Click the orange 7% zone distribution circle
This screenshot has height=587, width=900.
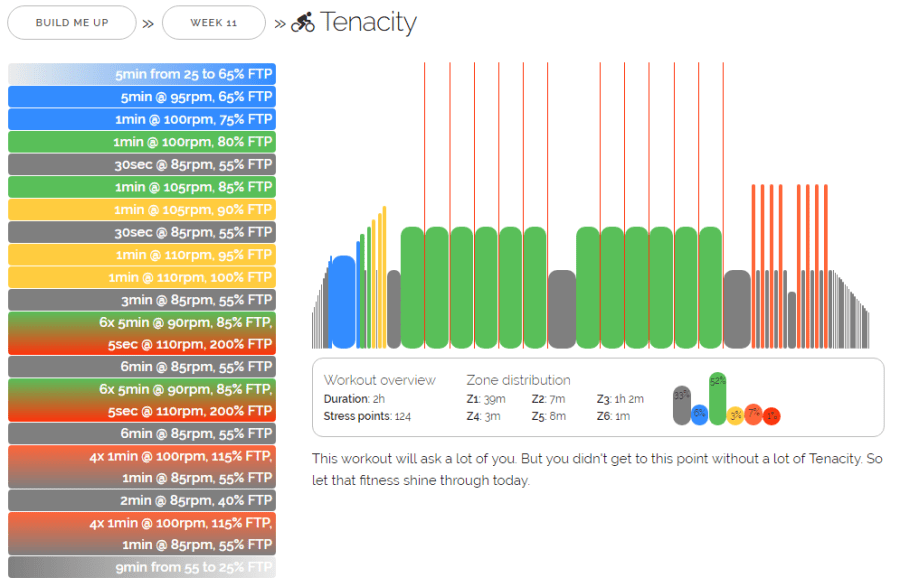753,414
